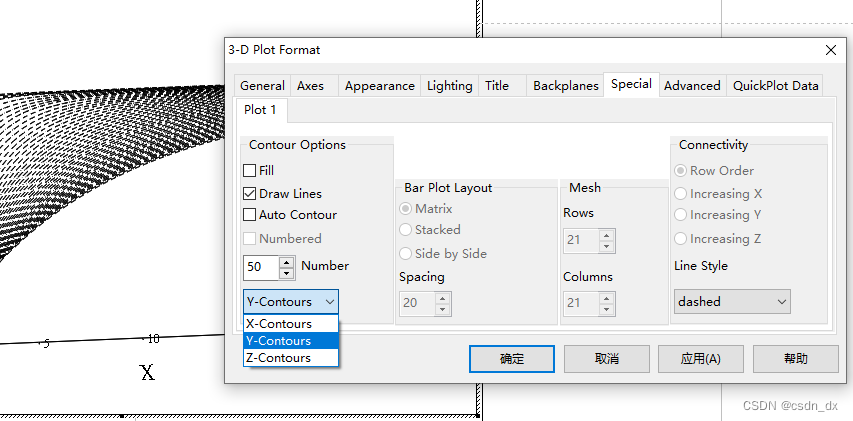This screenshot has width=853, height=421.
Task: Click the 取消 cancel button
Action: [606, 358]
